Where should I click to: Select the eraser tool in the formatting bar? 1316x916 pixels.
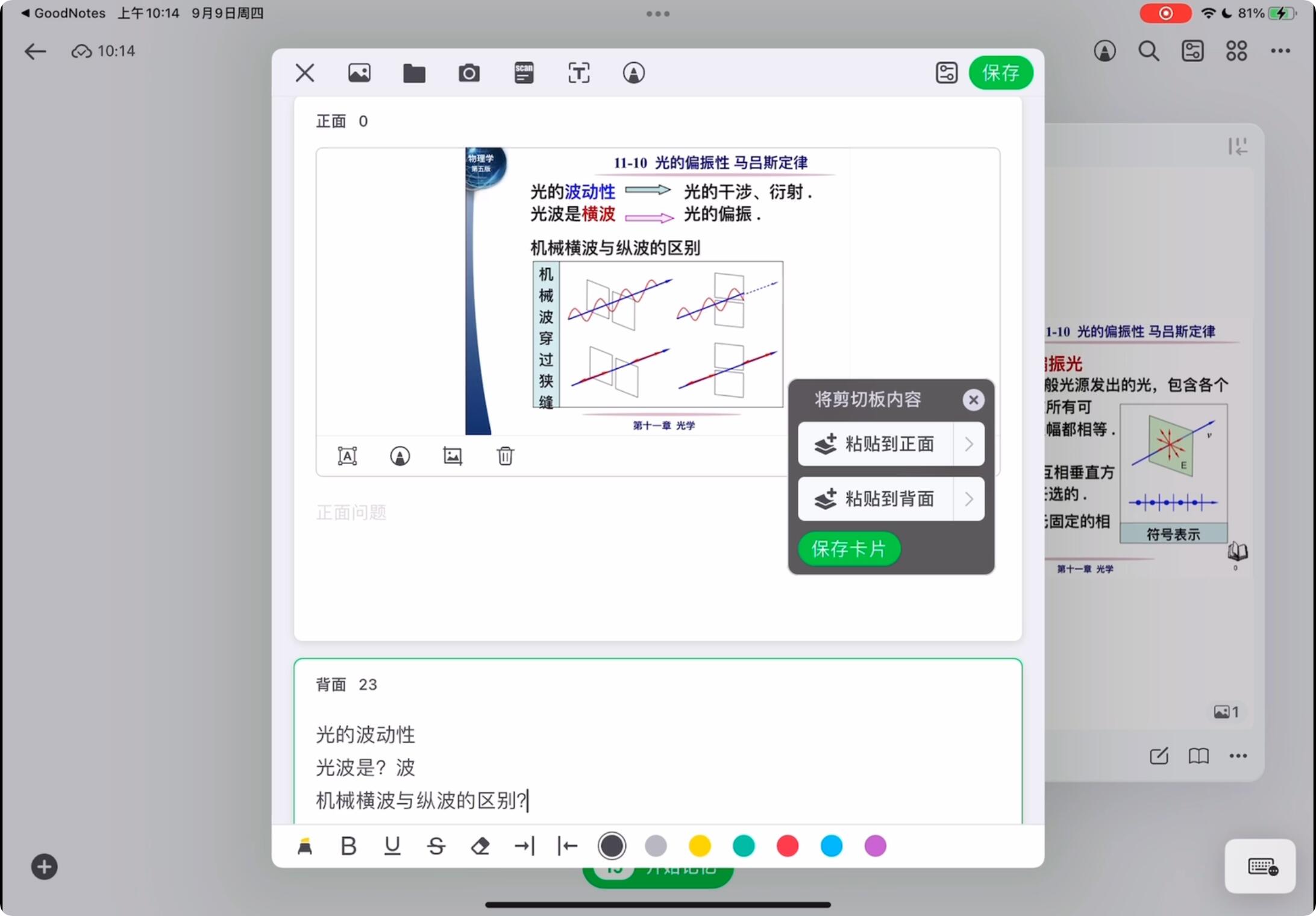point(480,846)
